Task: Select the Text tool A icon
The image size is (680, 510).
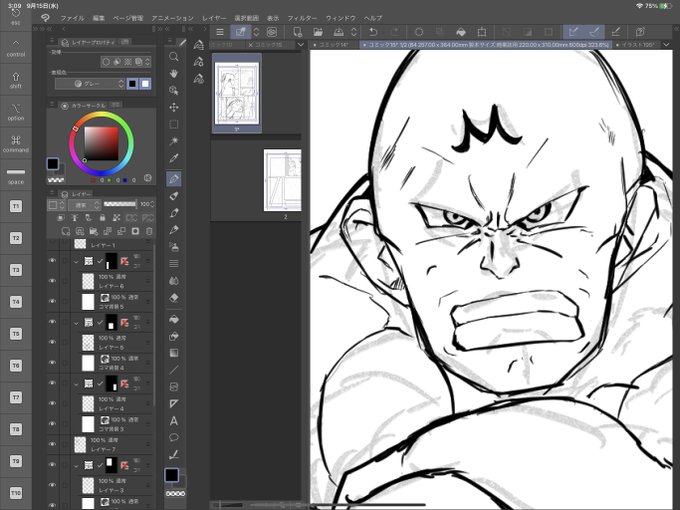Action: [173, 421]
